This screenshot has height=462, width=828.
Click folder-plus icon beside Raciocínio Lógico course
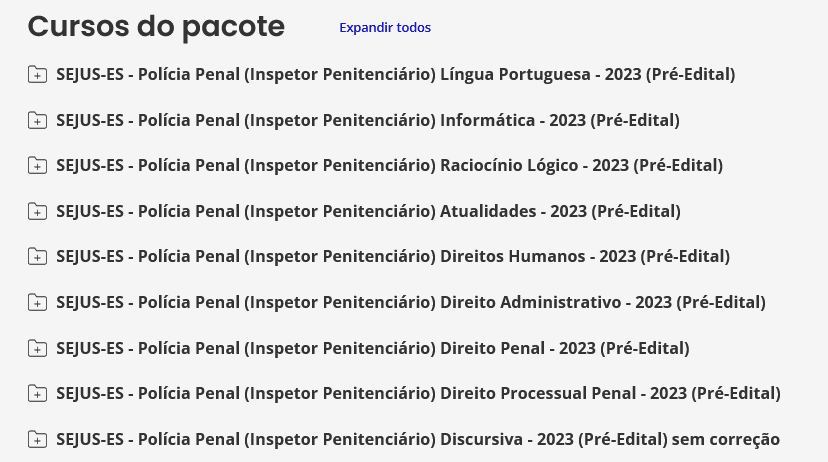[37, 165]
